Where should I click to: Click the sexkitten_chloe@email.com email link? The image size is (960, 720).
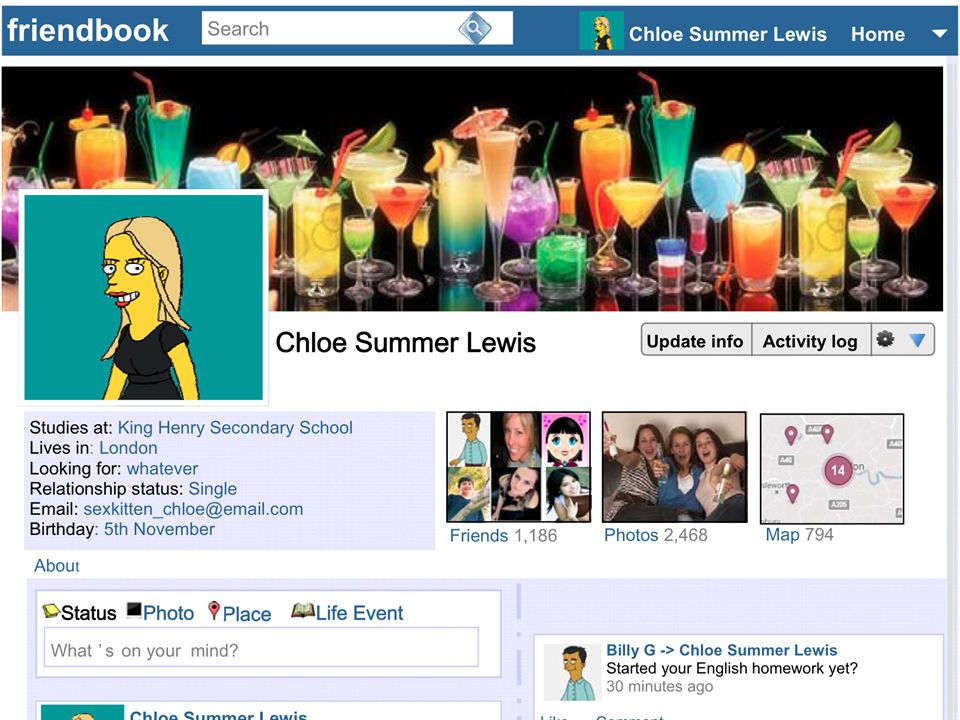pos(193,509)
